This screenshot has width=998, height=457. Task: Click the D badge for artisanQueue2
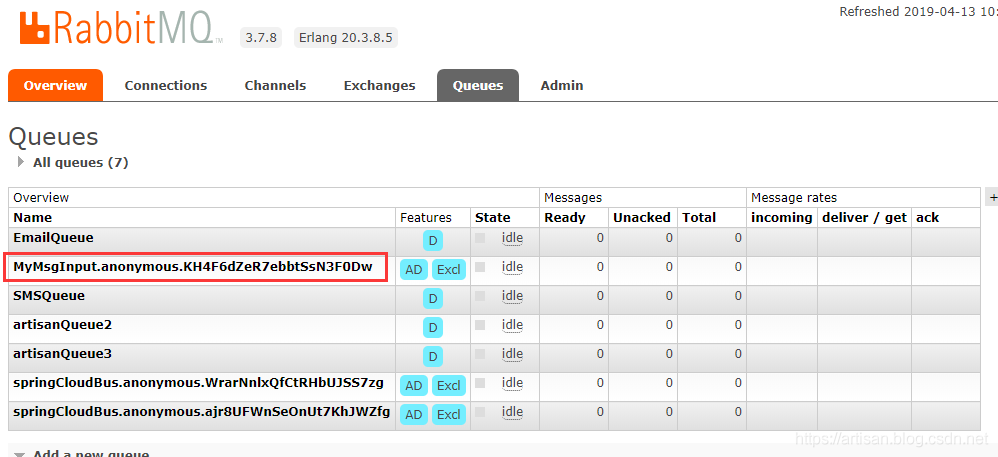433,328
